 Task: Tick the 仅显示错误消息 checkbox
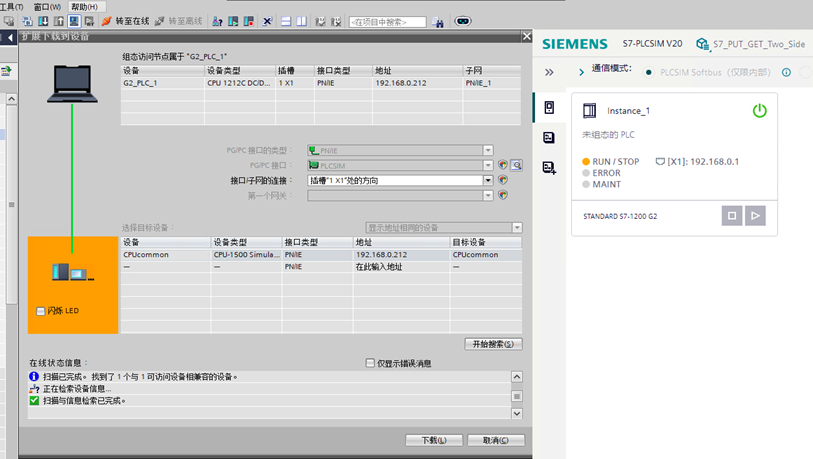372,363
